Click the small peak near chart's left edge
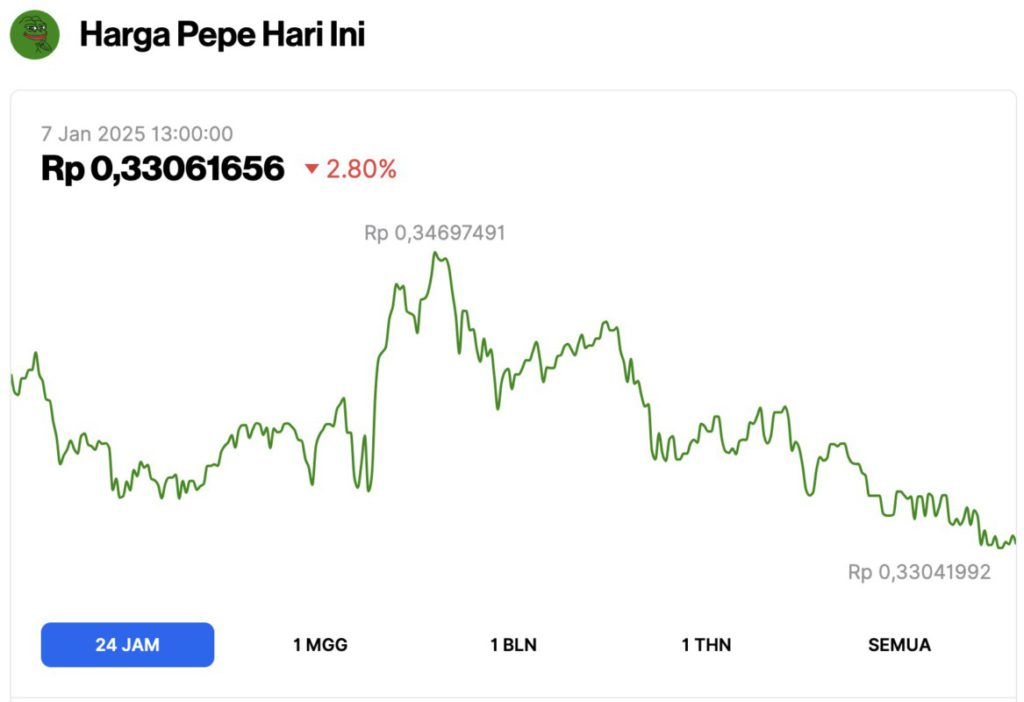 click(x=36, y=353)
